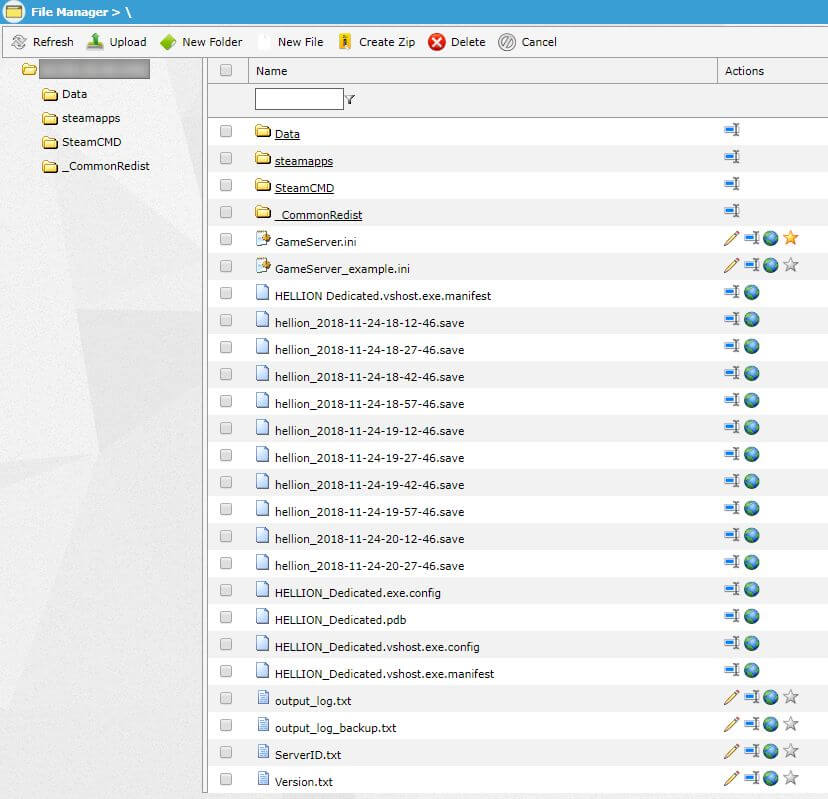828x799 pixels.
Task: Click the rename icon for hellion_2018-11-24-18-12-46.save
Action: pos(732,319)
